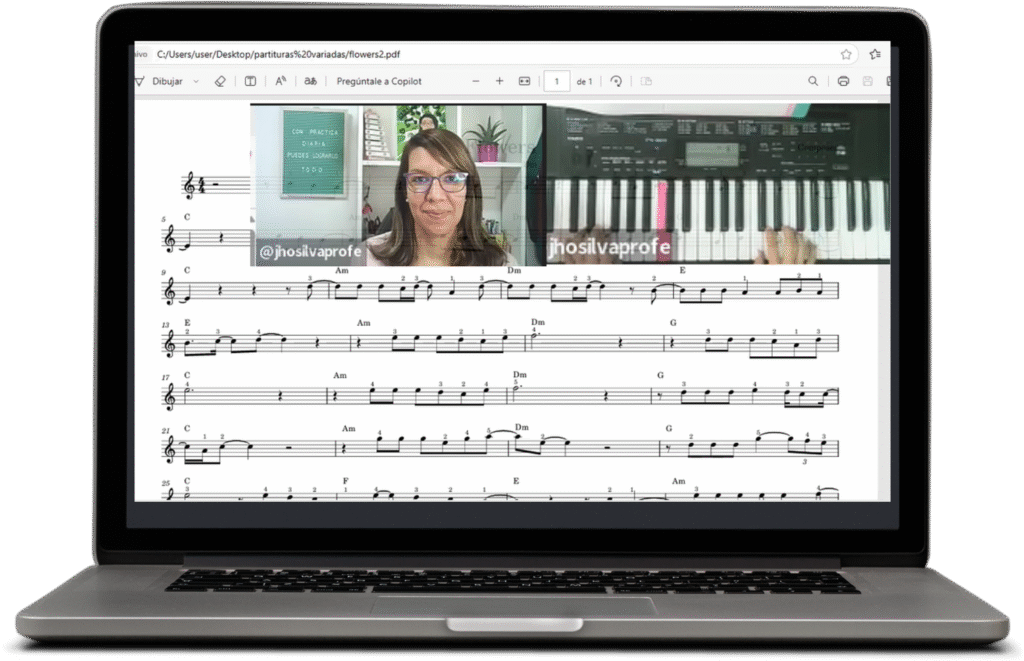The image size is (1024, 661).
Task: Toggle the add text box tool
Action: tap(251, 81)
